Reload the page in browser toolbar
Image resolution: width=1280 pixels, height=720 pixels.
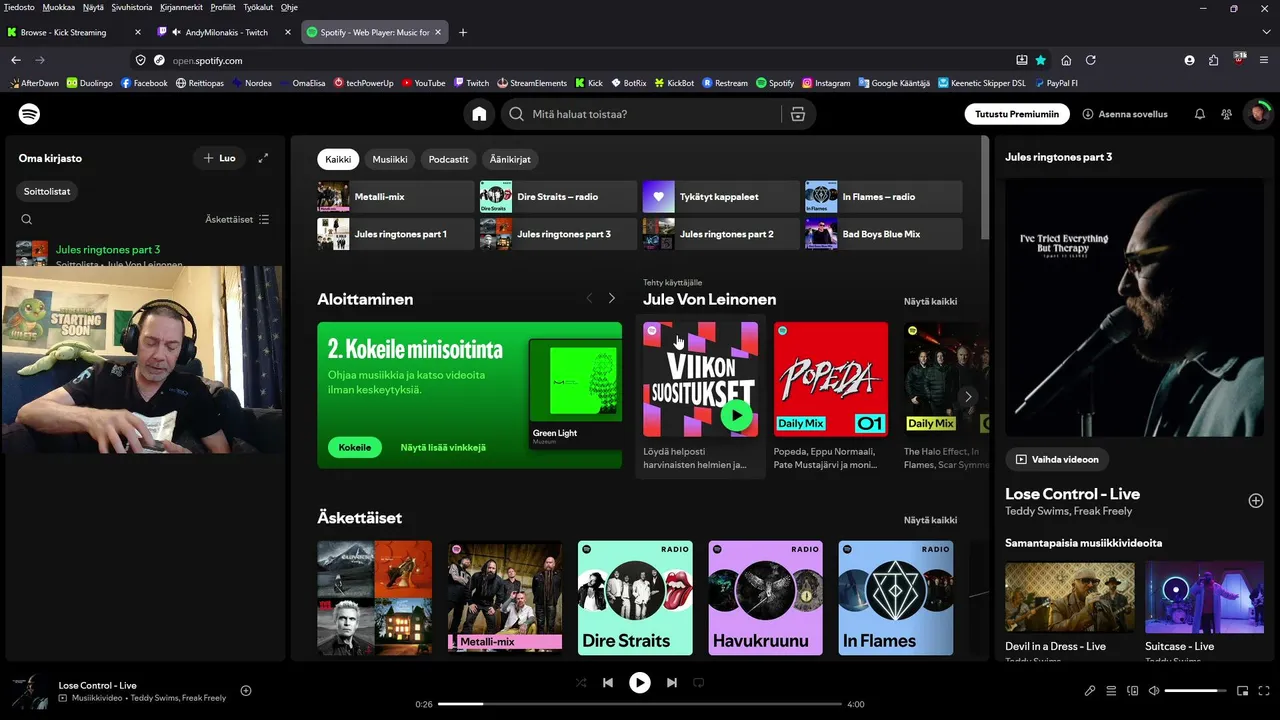tap(1091, 60)
